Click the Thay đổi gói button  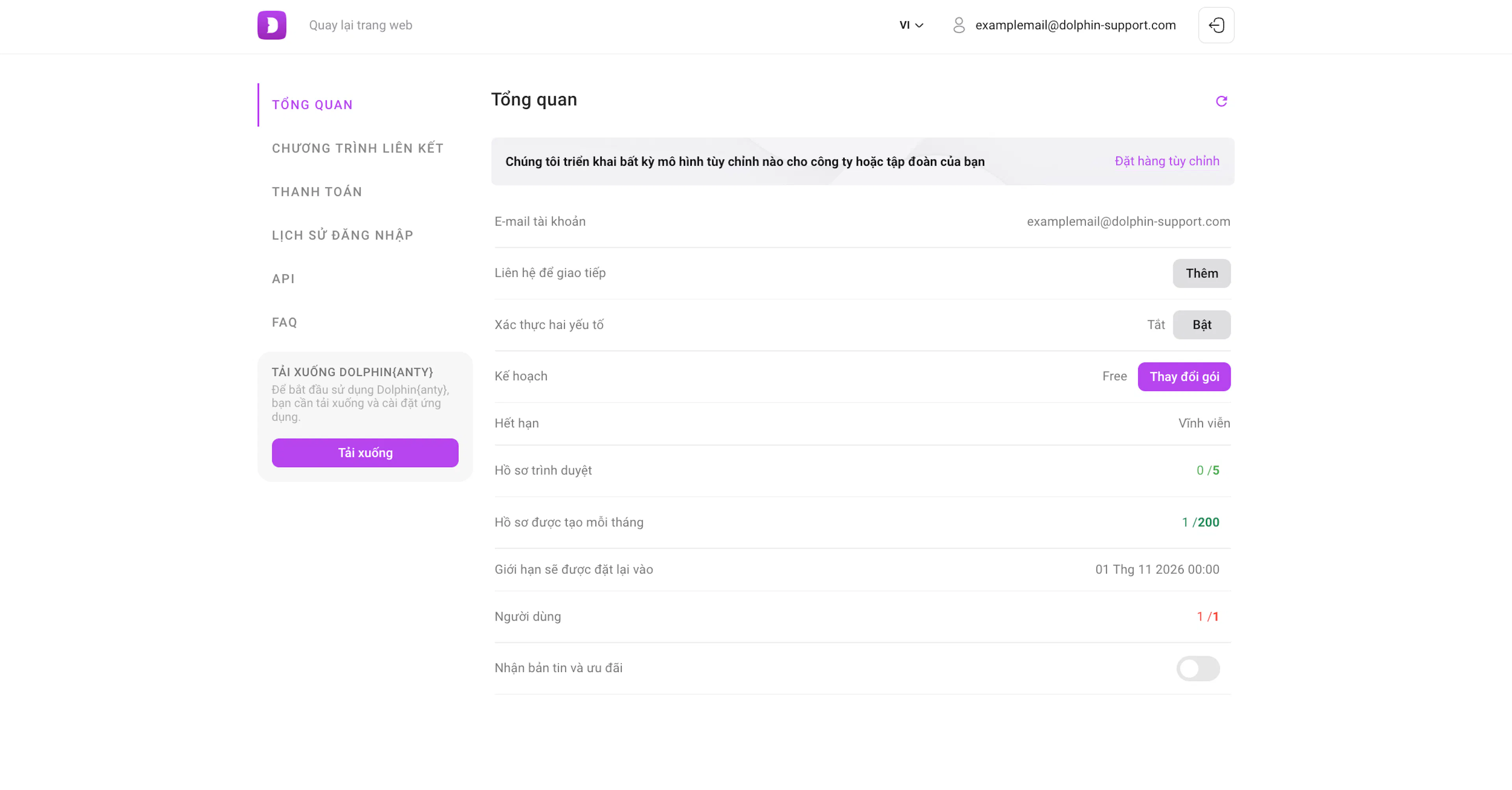(x=1184, y=377)
